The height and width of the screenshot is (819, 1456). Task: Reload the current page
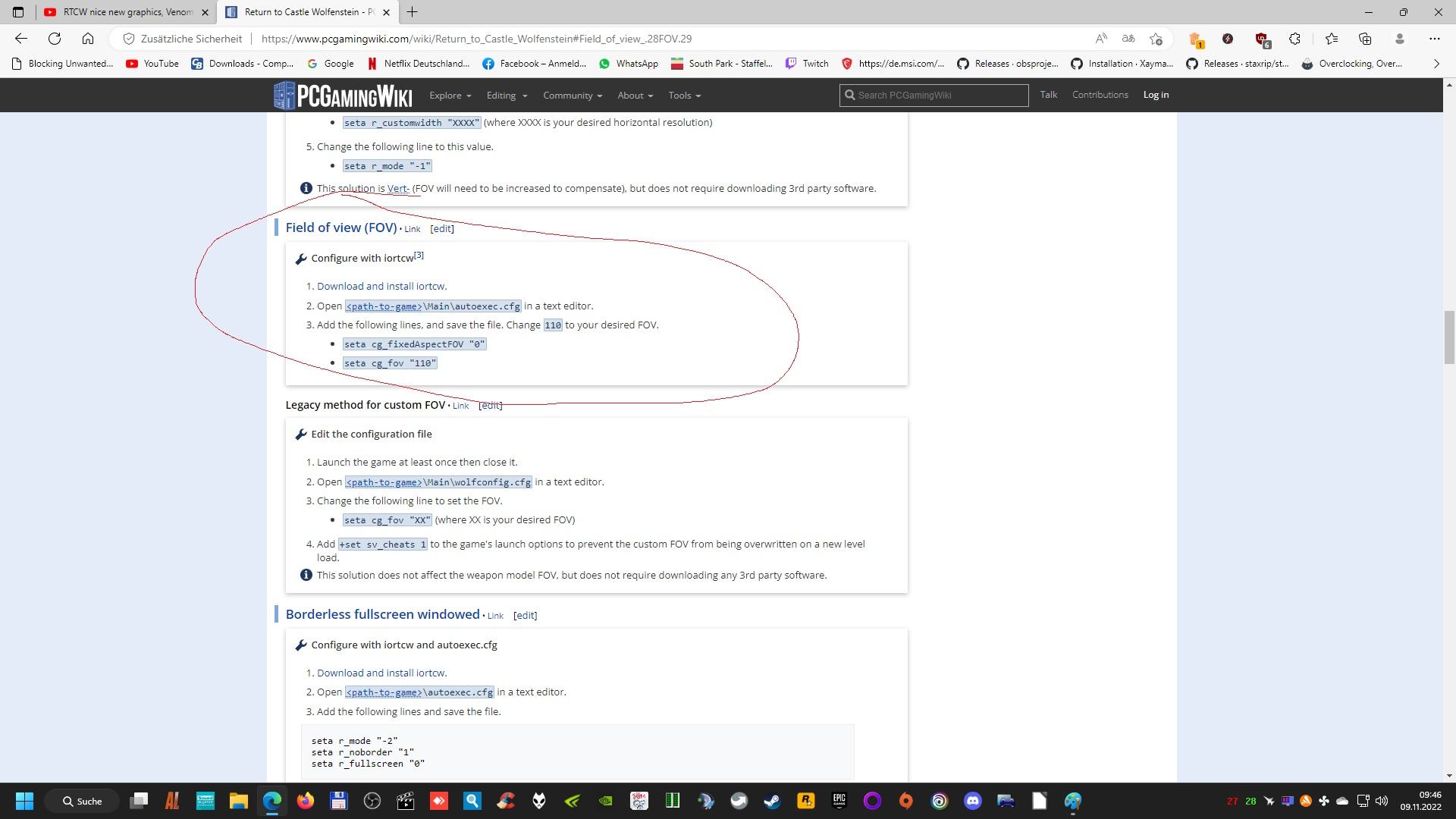point(55,39)
